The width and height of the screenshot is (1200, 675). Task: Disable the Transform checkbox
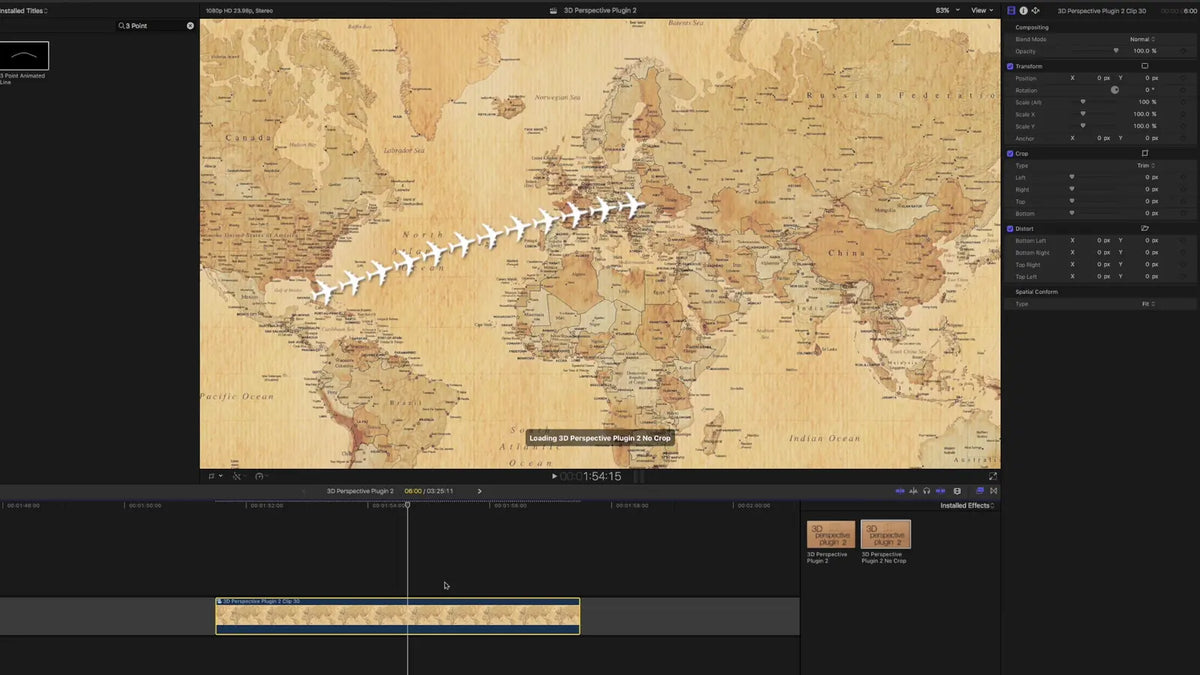click(1010, 66)
